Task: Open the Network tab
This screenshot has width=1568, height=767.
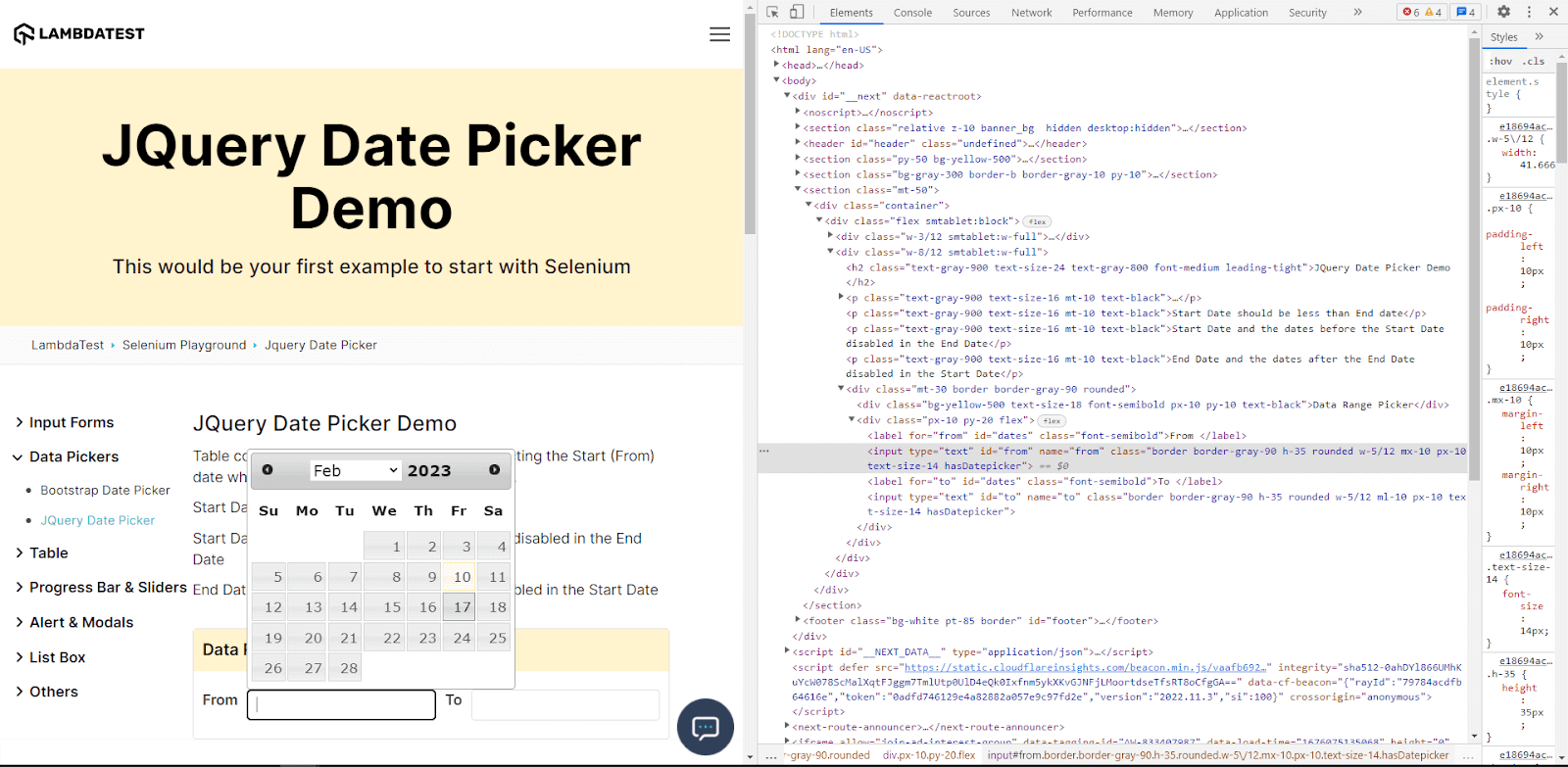Action: (x=1031, y=13)
